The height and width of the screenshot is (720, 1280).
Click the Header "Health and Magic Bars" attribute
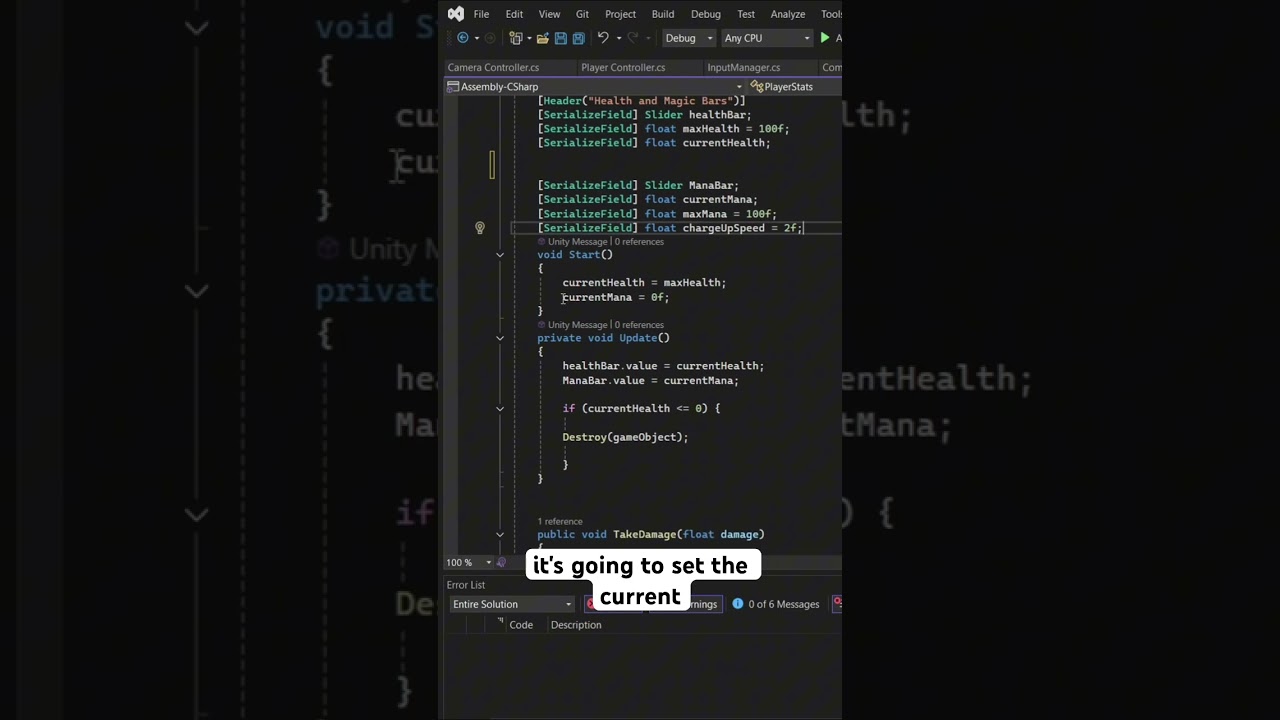pyautogui.click(x=641, y=101)
